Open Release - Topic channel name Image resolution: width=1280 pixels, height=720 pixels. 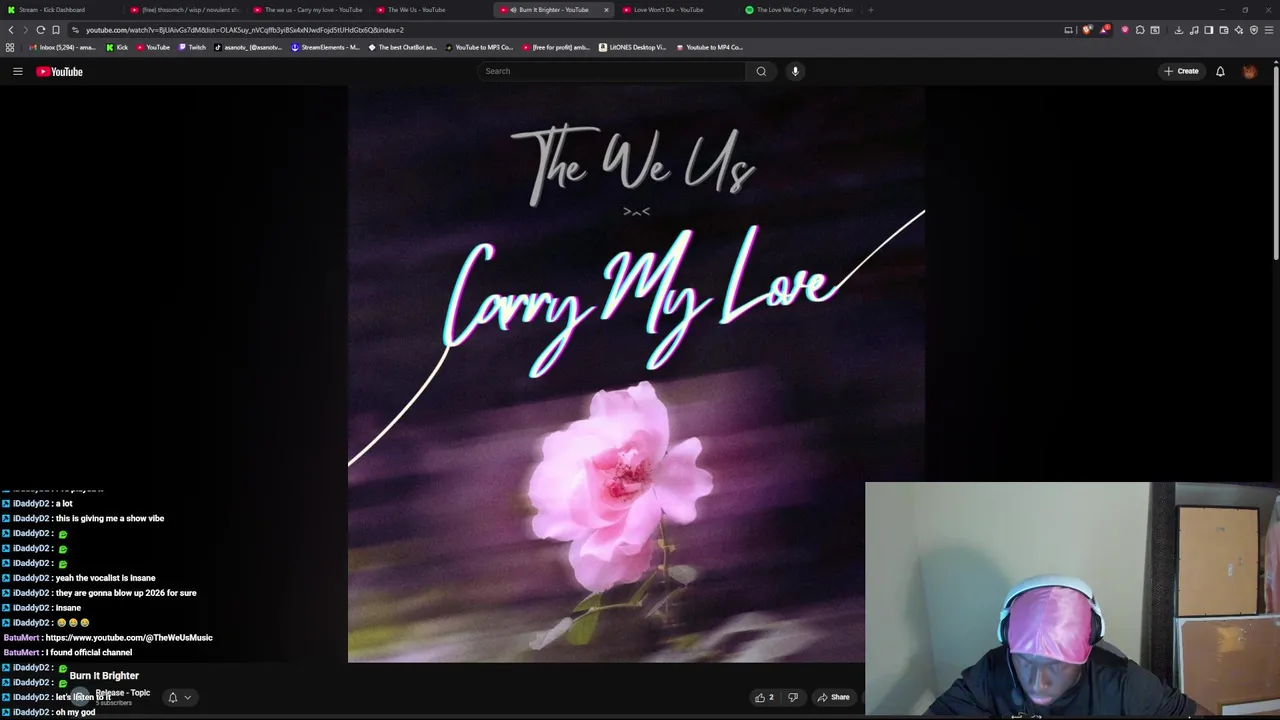(x=123, y=693)
